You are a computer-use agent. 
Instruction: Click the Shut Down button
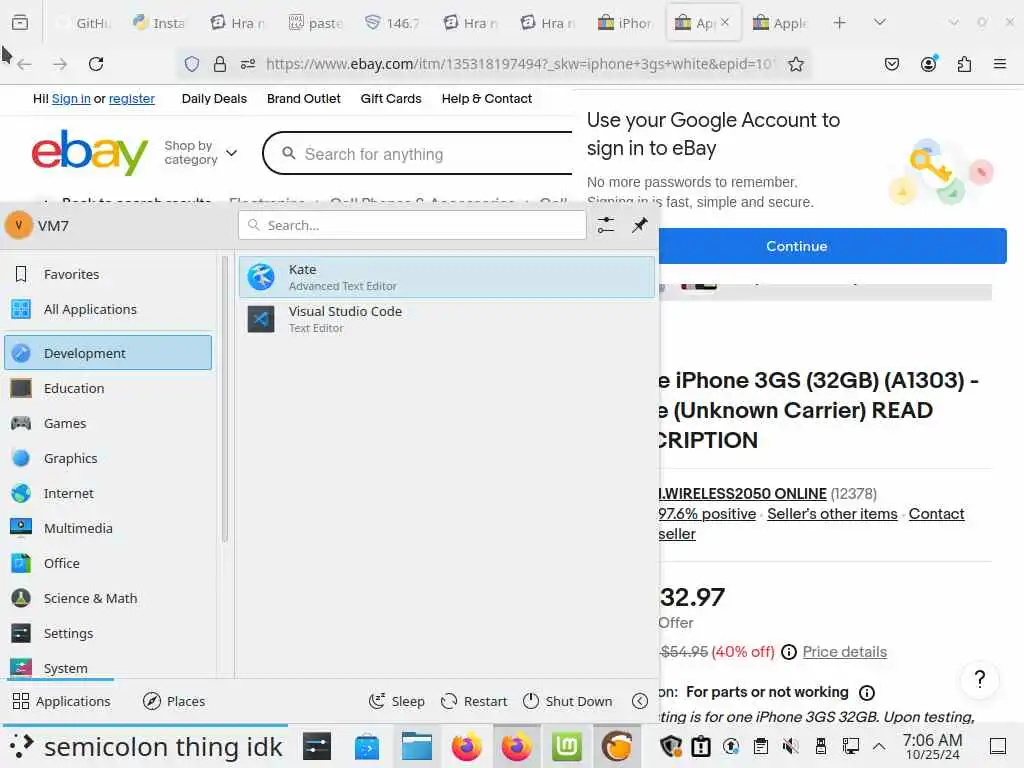(x=568, y=701)
